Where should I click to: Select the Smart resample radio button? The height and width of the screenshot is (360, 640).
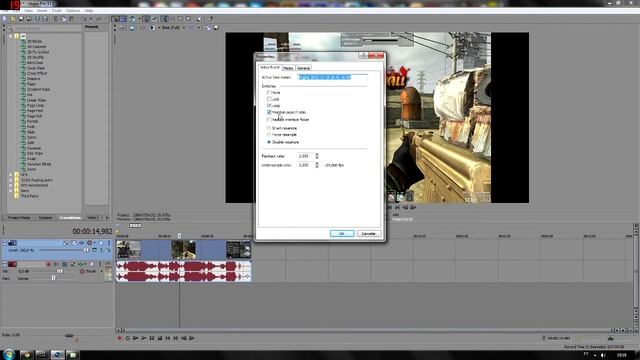click(x=269, y=128)
